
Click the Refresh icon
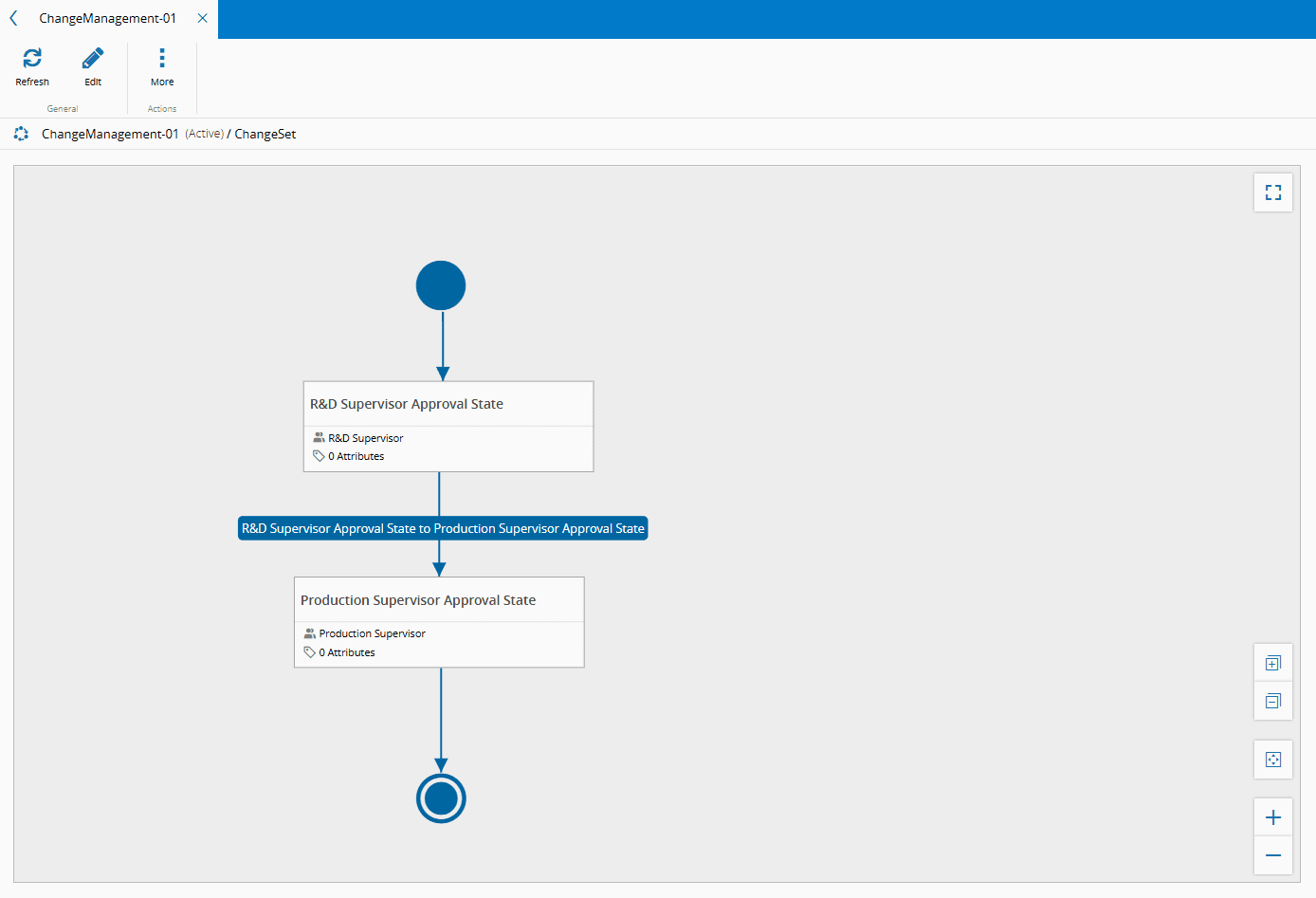(32, 59)
